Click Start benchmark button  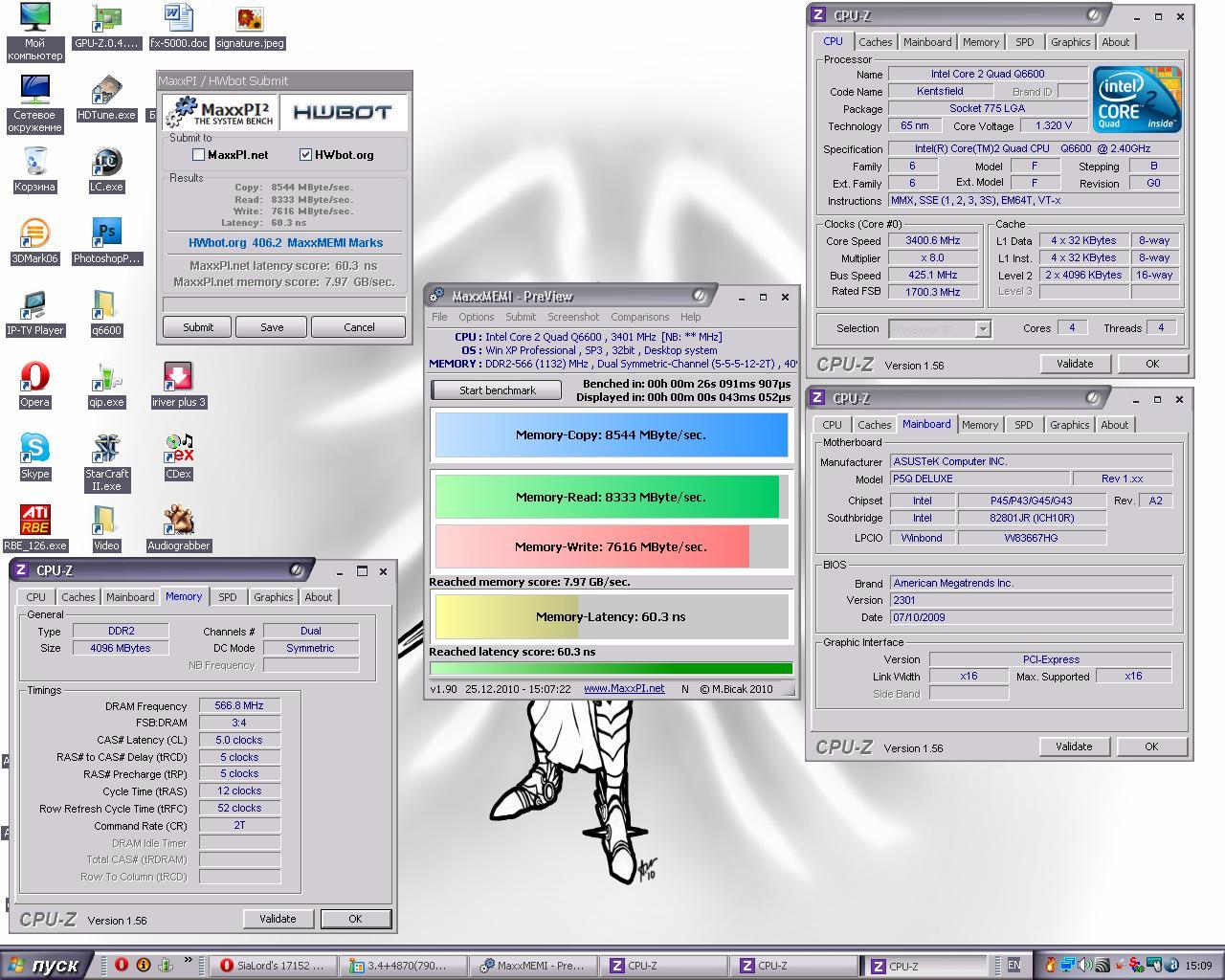(x=497, y=390)
